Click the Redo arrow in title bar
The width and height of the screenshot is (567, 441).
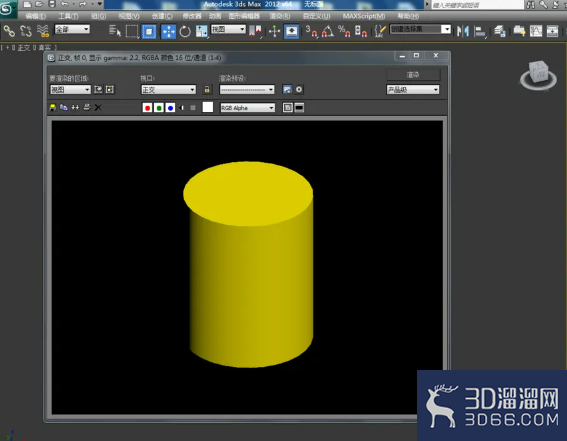[83, 4]
